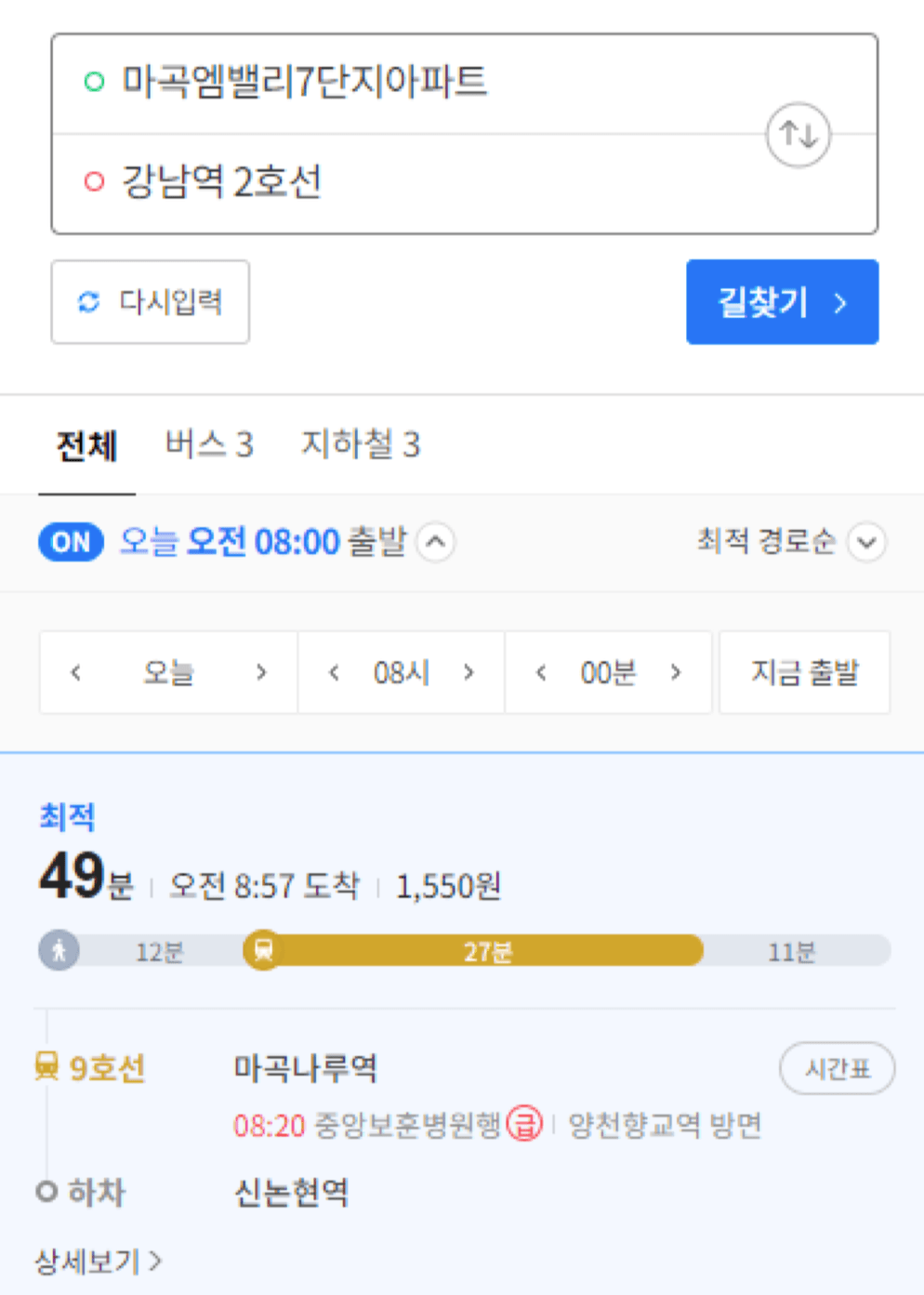Switch to the 지하철 3 tab

tap(361, 444)
